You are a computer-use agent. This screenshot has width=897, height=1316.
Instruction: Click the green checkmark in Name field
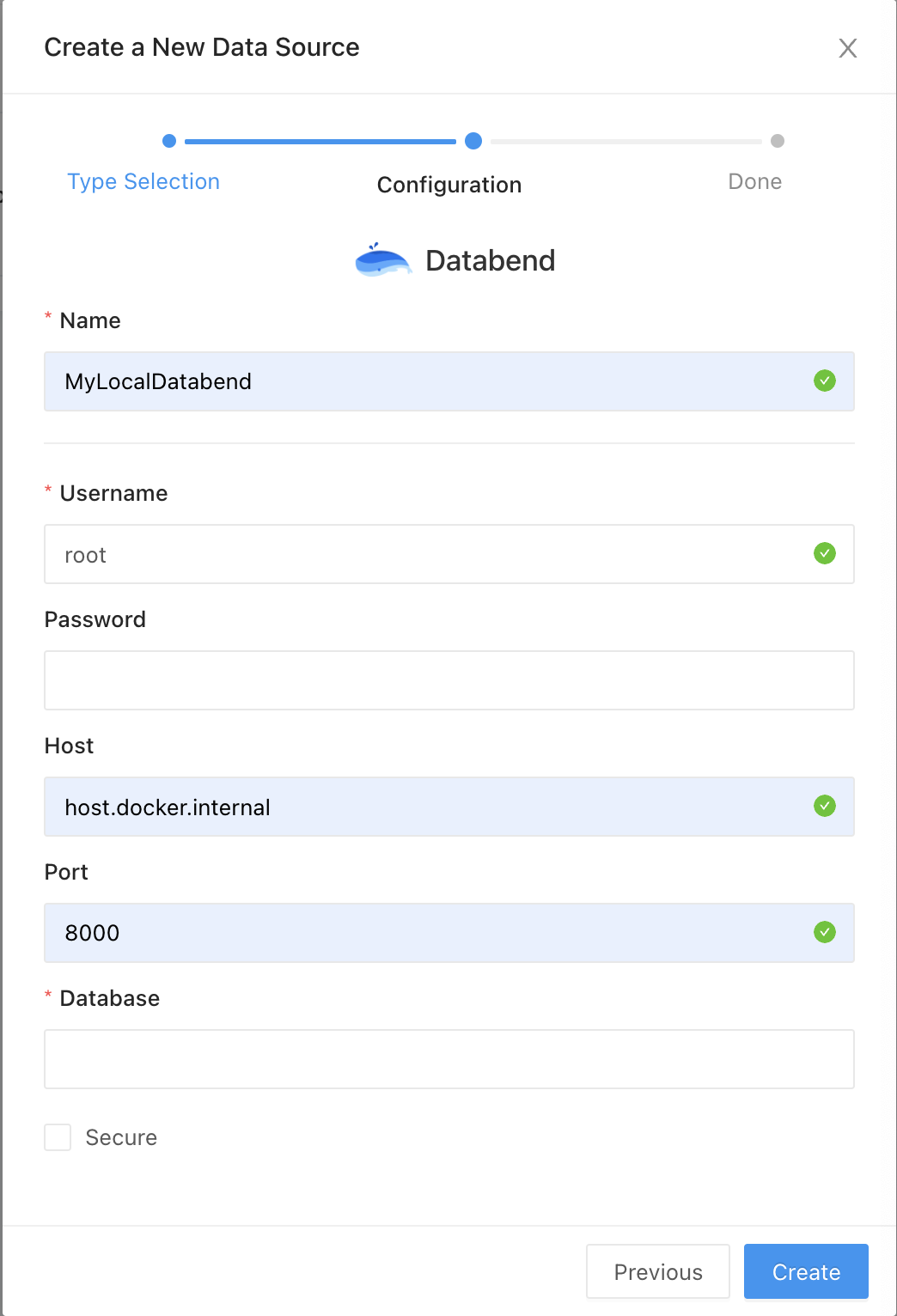(x=824, y=381)
